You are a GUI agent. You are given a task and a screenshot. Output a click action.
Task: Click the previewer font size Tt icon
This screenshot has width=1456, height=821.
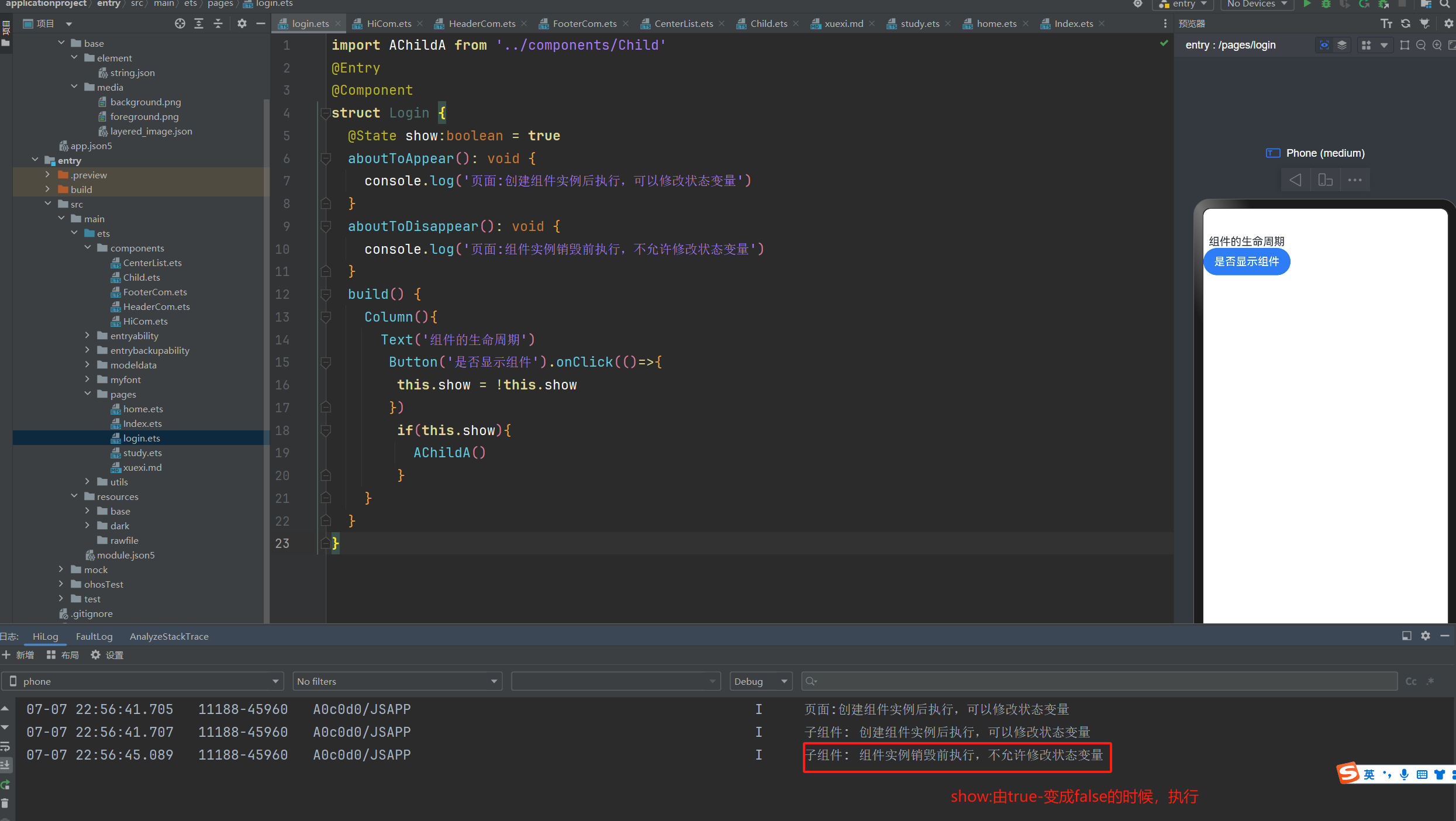click(x=1386, y=24)
